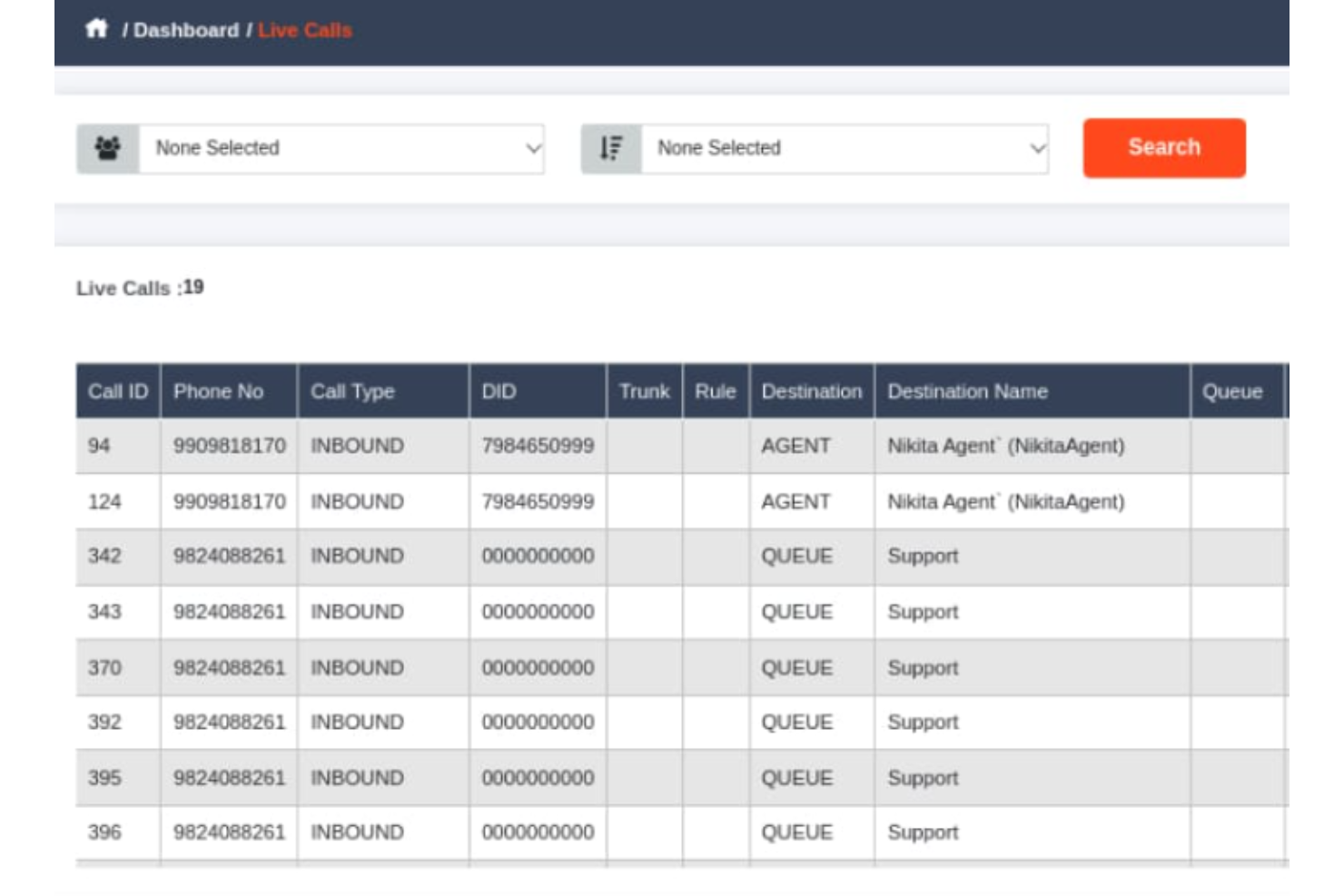Click phone 9909818170 in row 124

click(229, 501)
